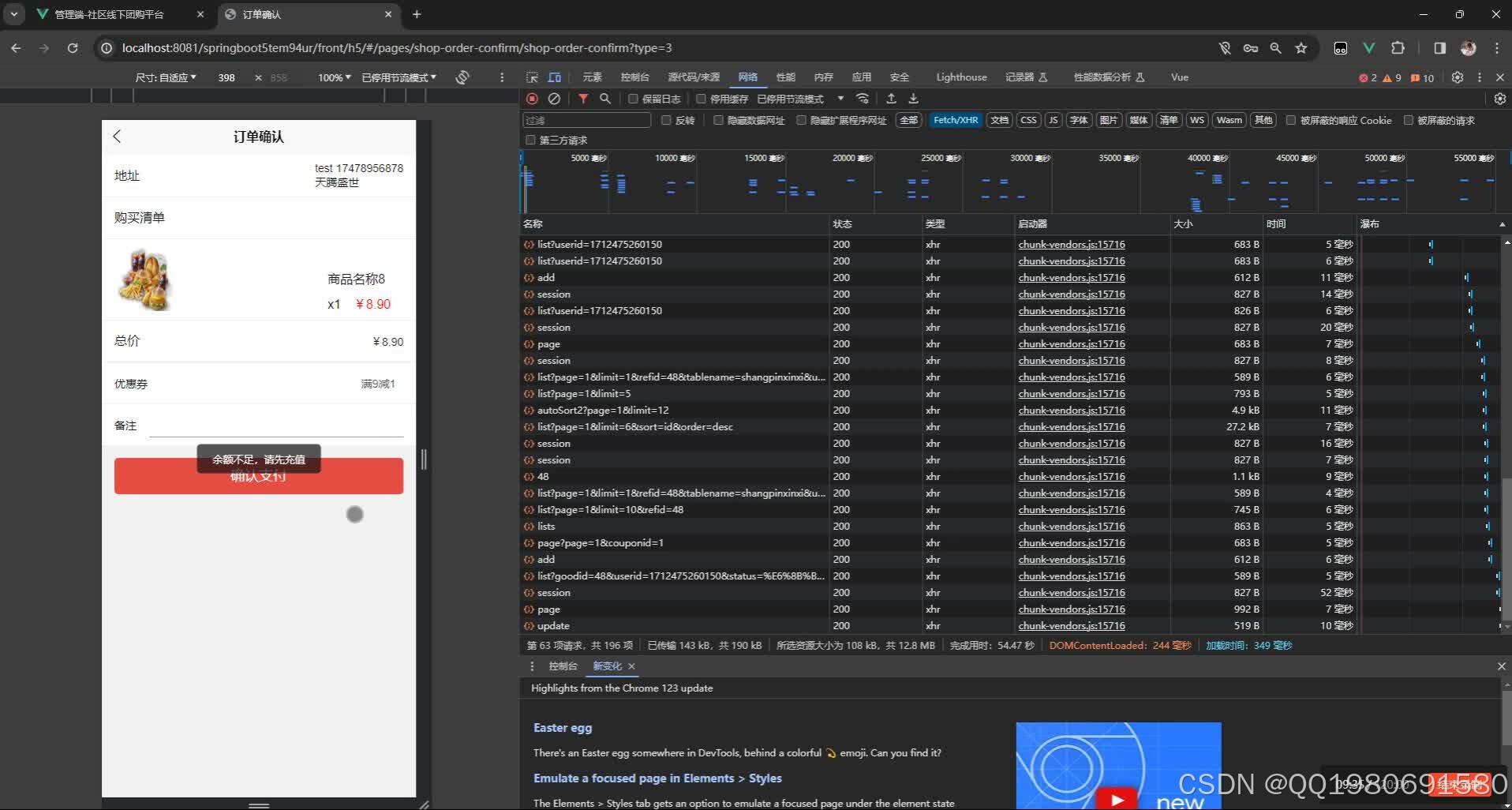Viewport: 1512px width, 810px height.
Task: Go back in browser history
Action: [17, 48]
